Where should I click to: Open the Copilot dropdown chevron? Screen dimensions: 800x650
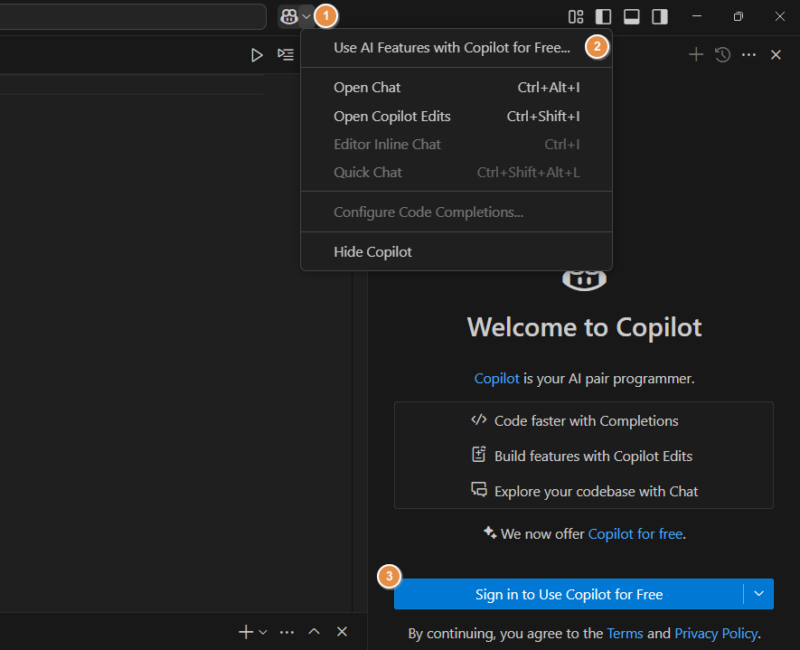(305, 16)
